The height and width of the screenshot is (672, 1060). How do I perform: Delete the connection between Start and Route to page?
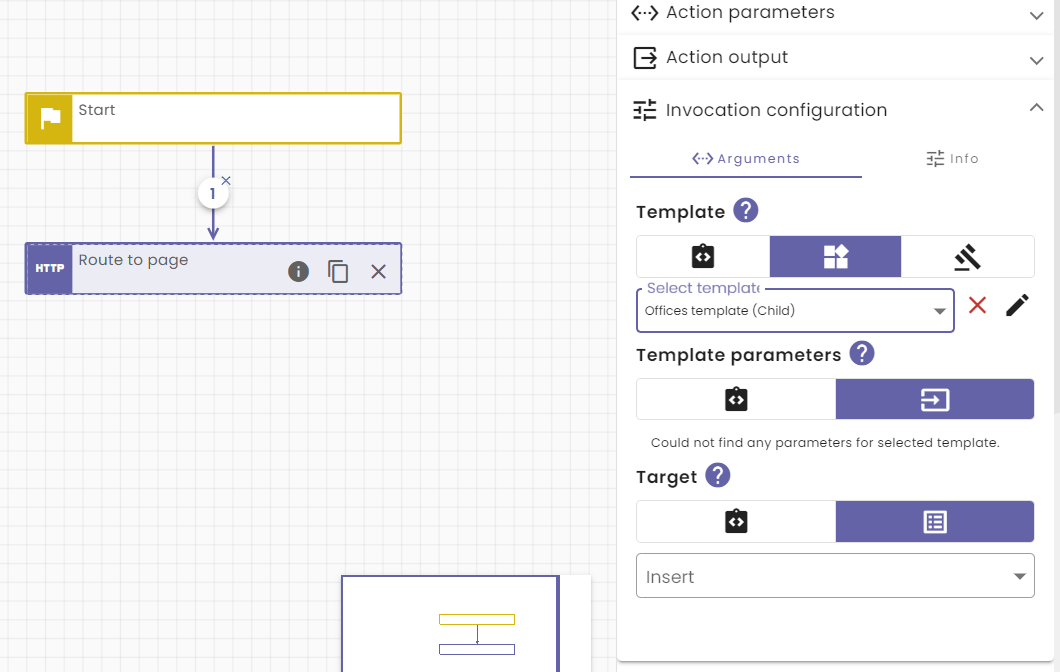(226, 180)
